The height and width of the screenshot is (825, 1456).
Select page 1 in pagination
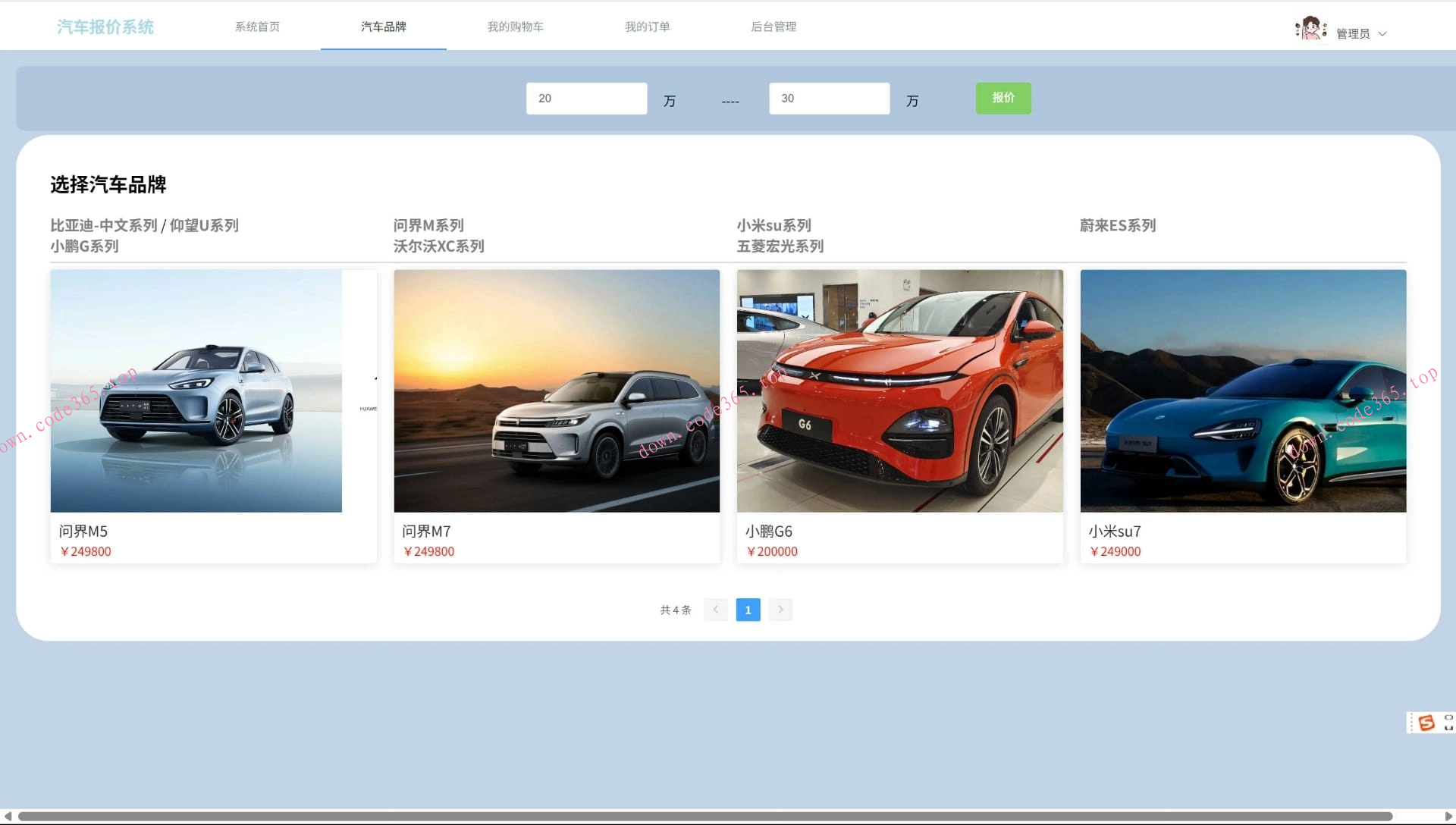pyautogui.click(x=748, y=610)
